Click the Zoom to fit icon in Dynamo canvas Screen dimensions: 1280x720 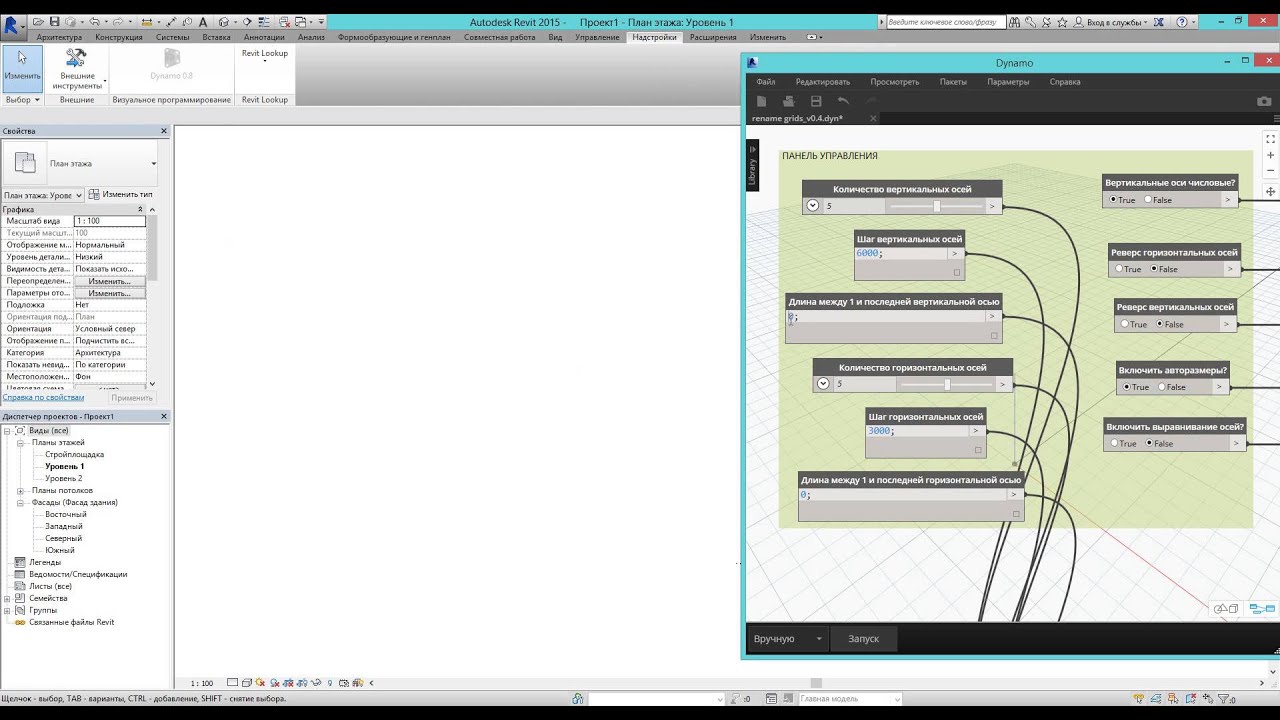click(x=1271, y=139)
